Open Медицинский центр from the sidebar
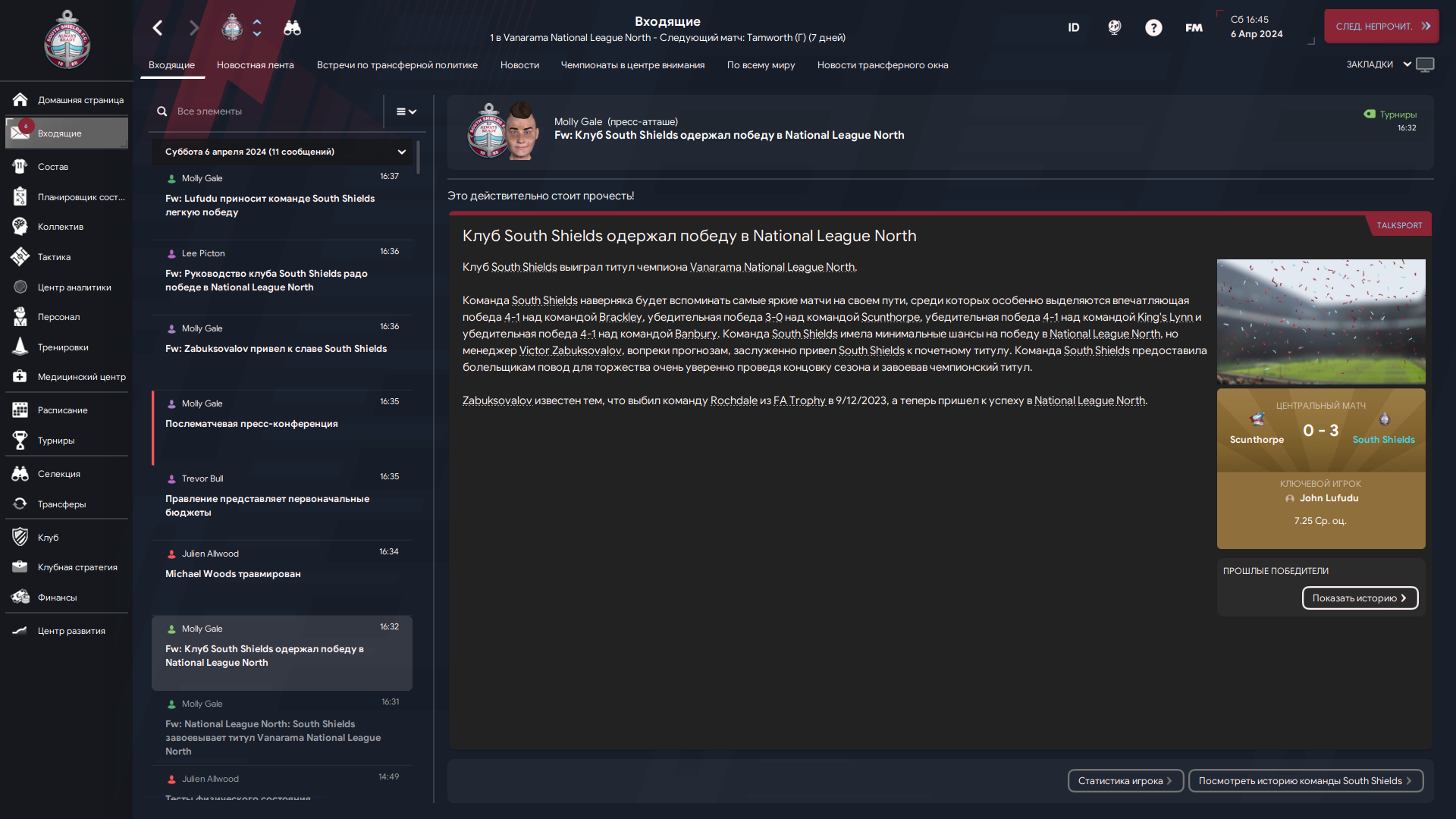This screenshot has height=819, width=1456. [x=67, y=377]
